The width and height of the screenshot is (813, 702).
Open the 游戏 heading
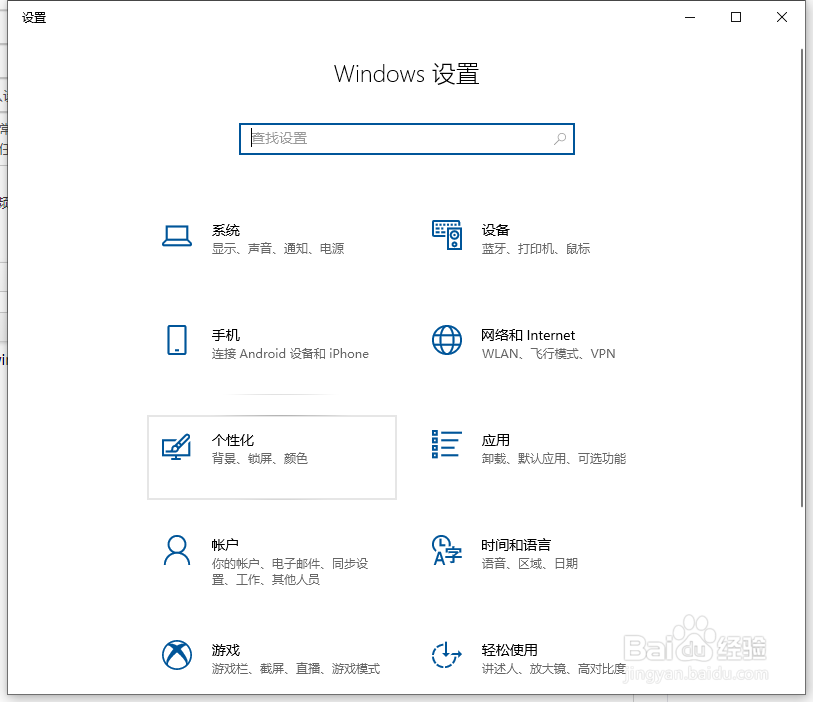coord(226,650)
